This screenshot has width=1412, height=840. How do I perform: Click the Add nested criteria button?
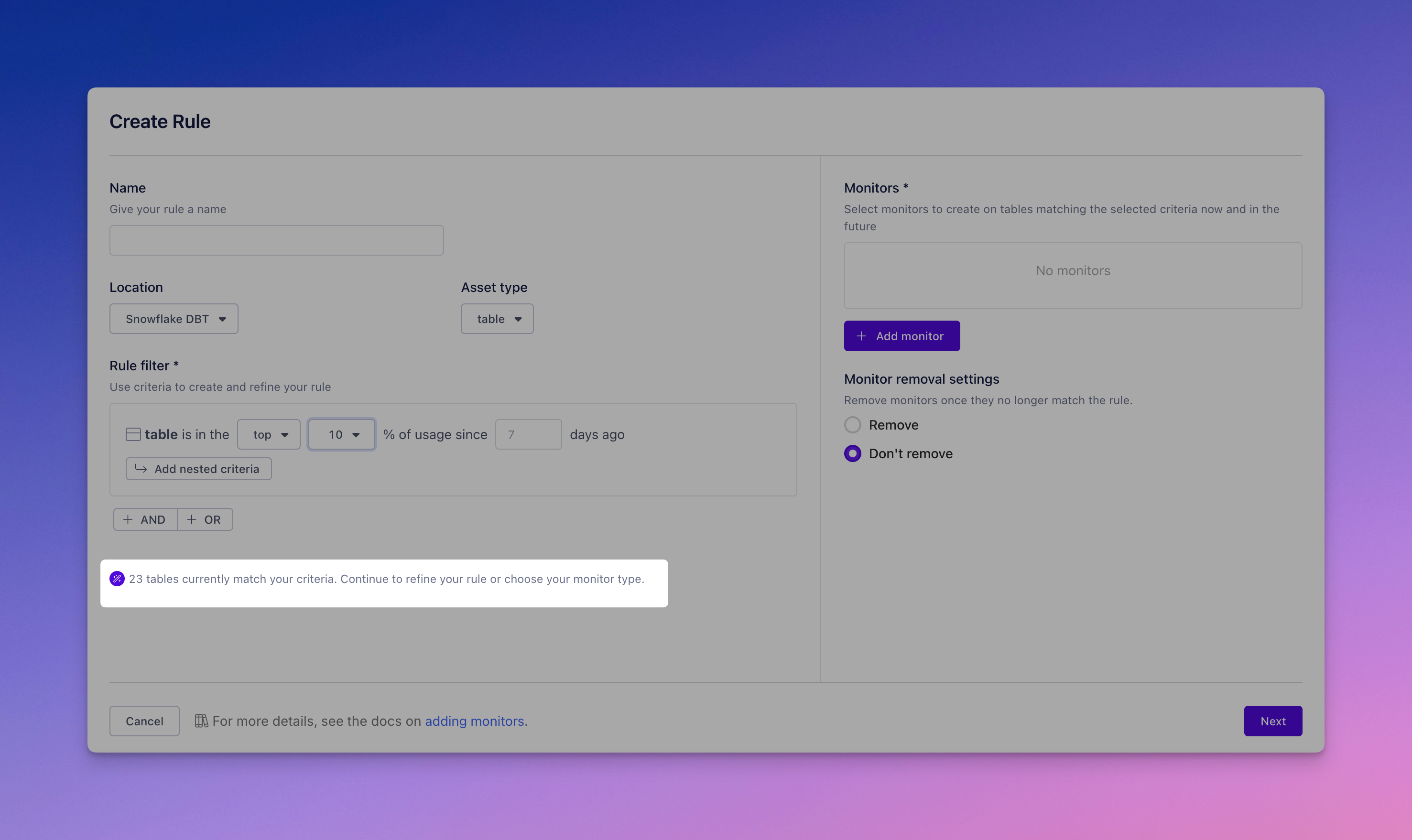(199, 469)
